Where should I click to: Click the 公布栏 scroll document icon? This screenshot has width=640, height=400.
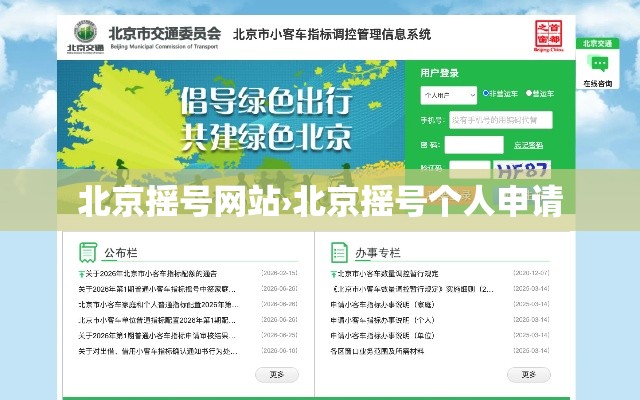pos(88,252)
